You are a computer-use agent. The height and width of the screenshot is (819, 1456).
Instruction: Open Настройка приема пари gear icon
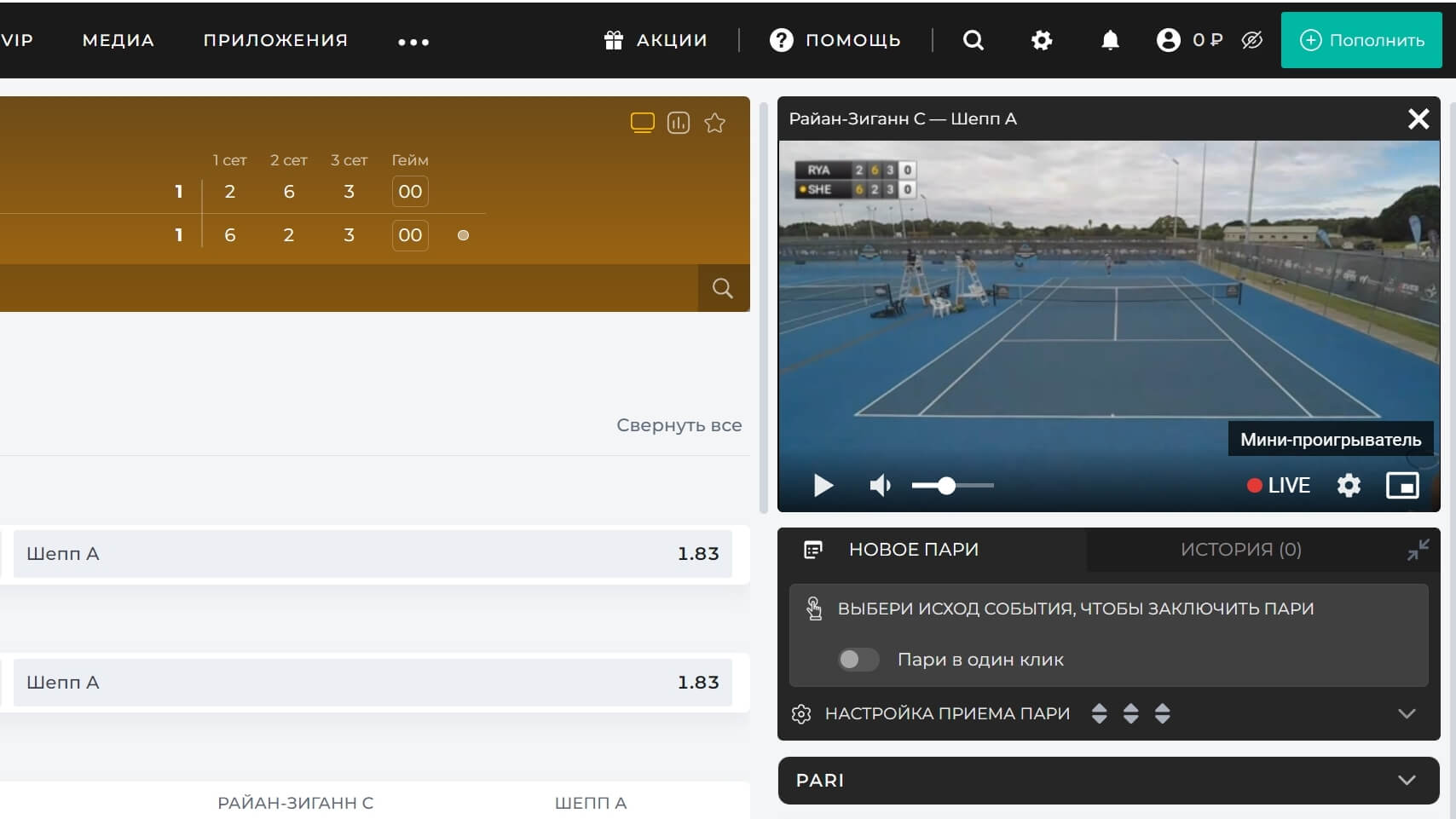point(801,714)
